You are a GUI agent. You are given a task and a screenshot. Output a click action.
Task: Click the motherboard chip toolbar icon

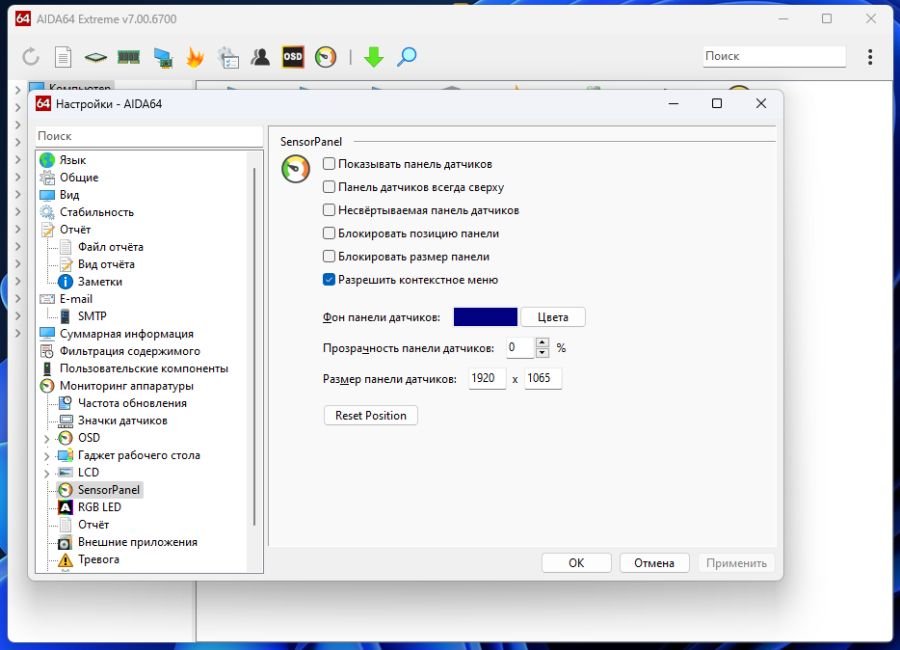coord(95,57)
